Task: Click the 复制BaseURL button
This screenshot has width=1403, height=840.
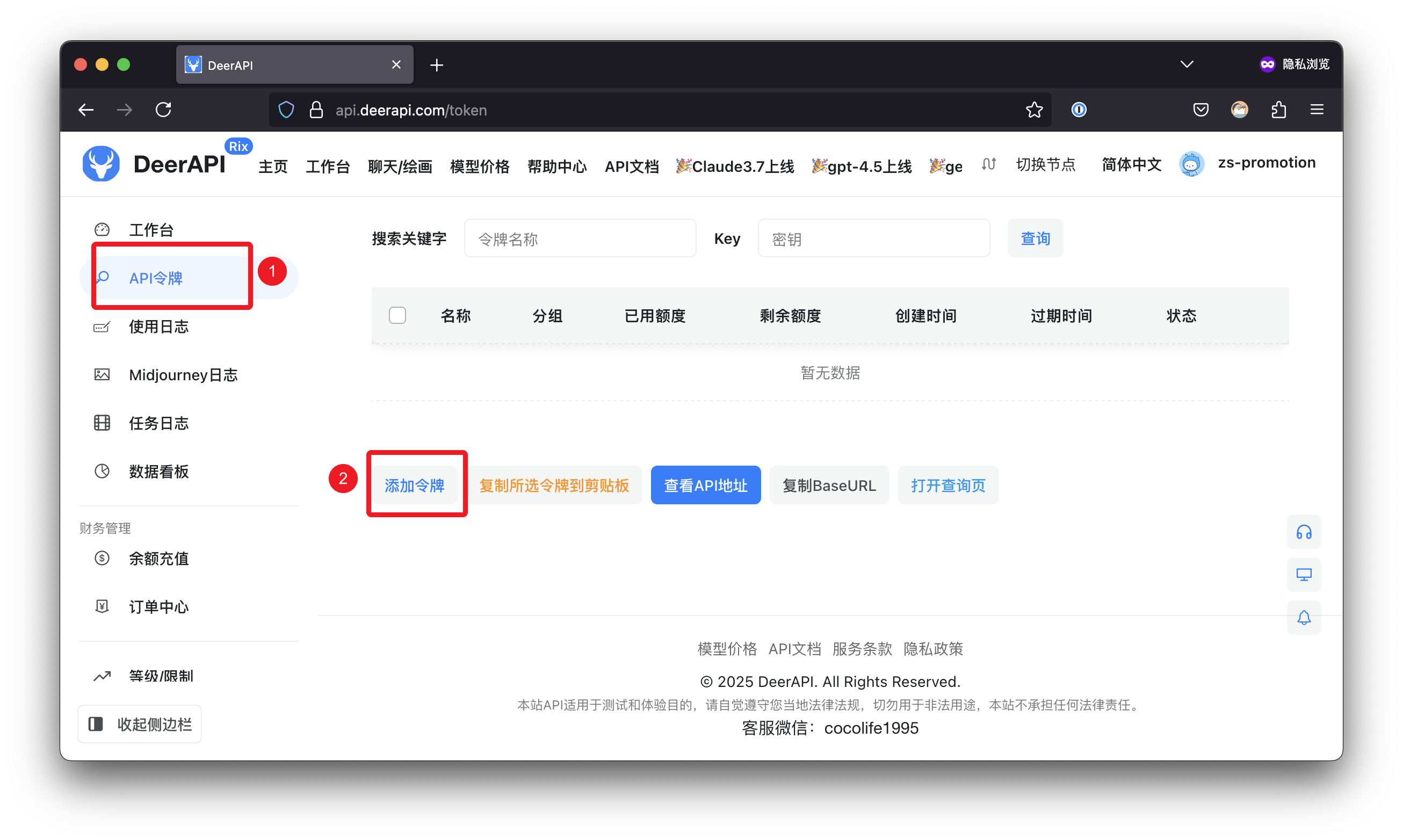Action: (829, 485)
